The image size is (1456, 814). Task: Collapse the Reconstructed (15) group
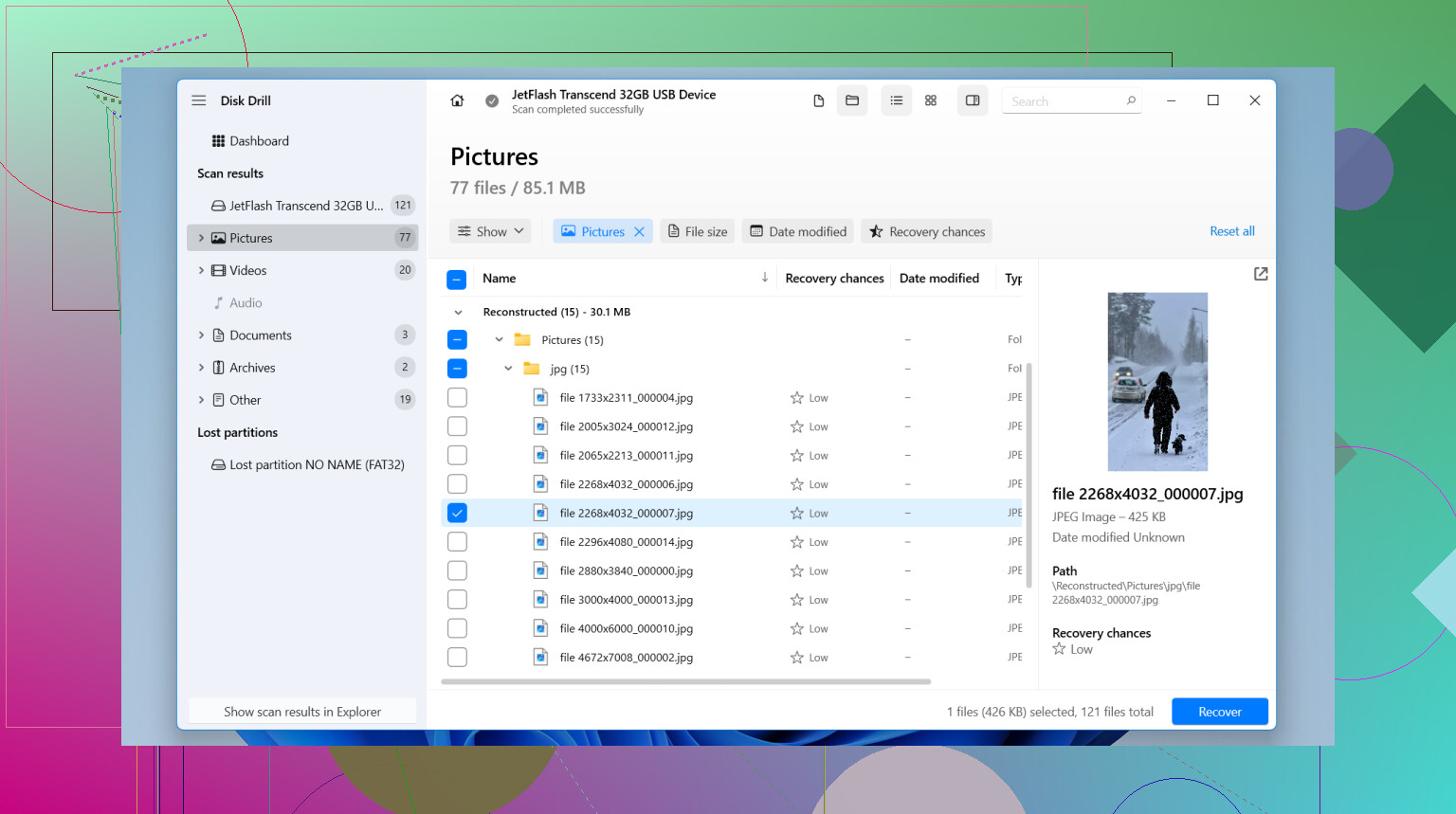459,312
